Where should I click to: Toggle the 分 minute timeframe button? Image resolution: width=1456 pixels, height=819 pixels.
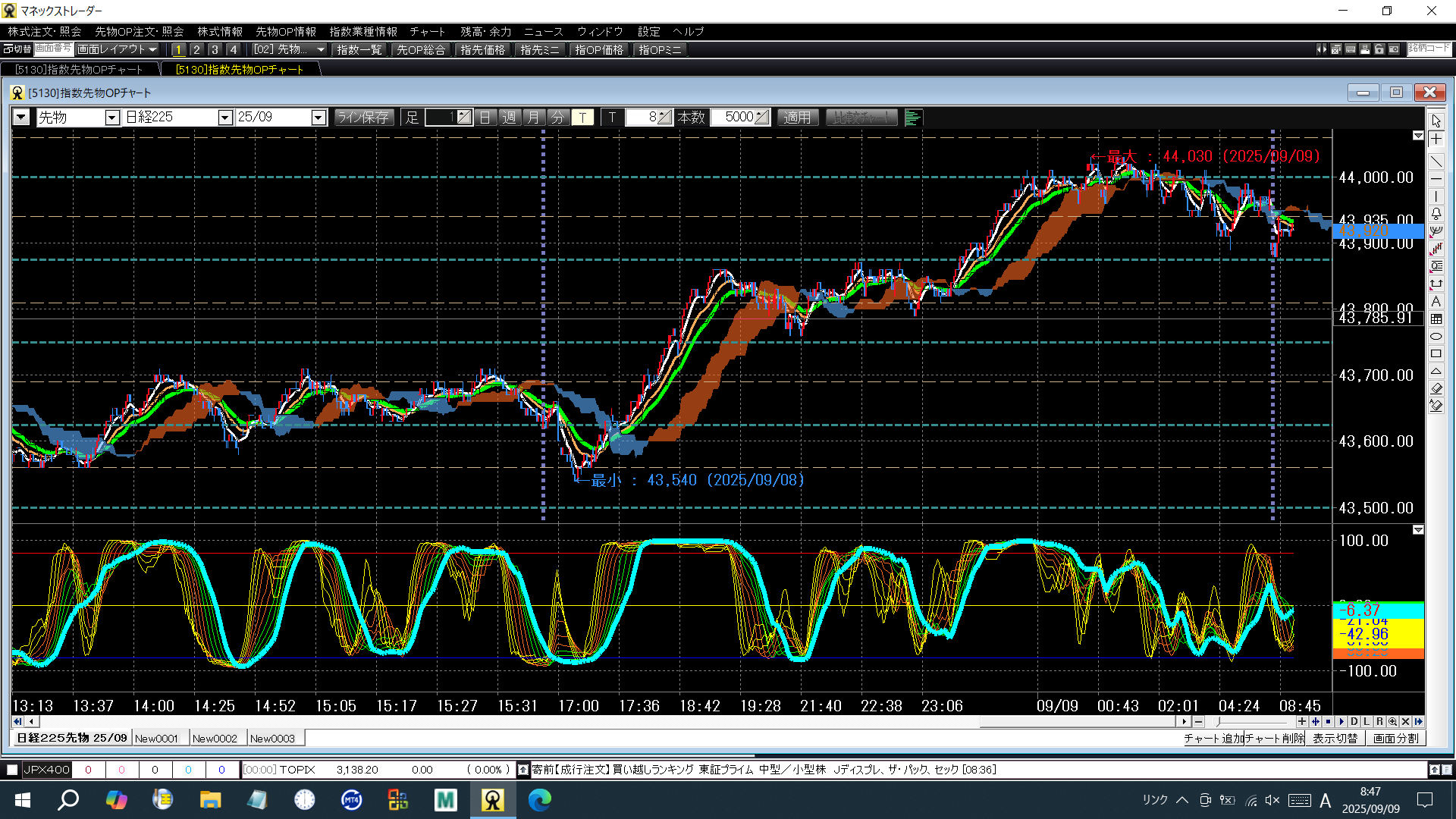(558, 118)
